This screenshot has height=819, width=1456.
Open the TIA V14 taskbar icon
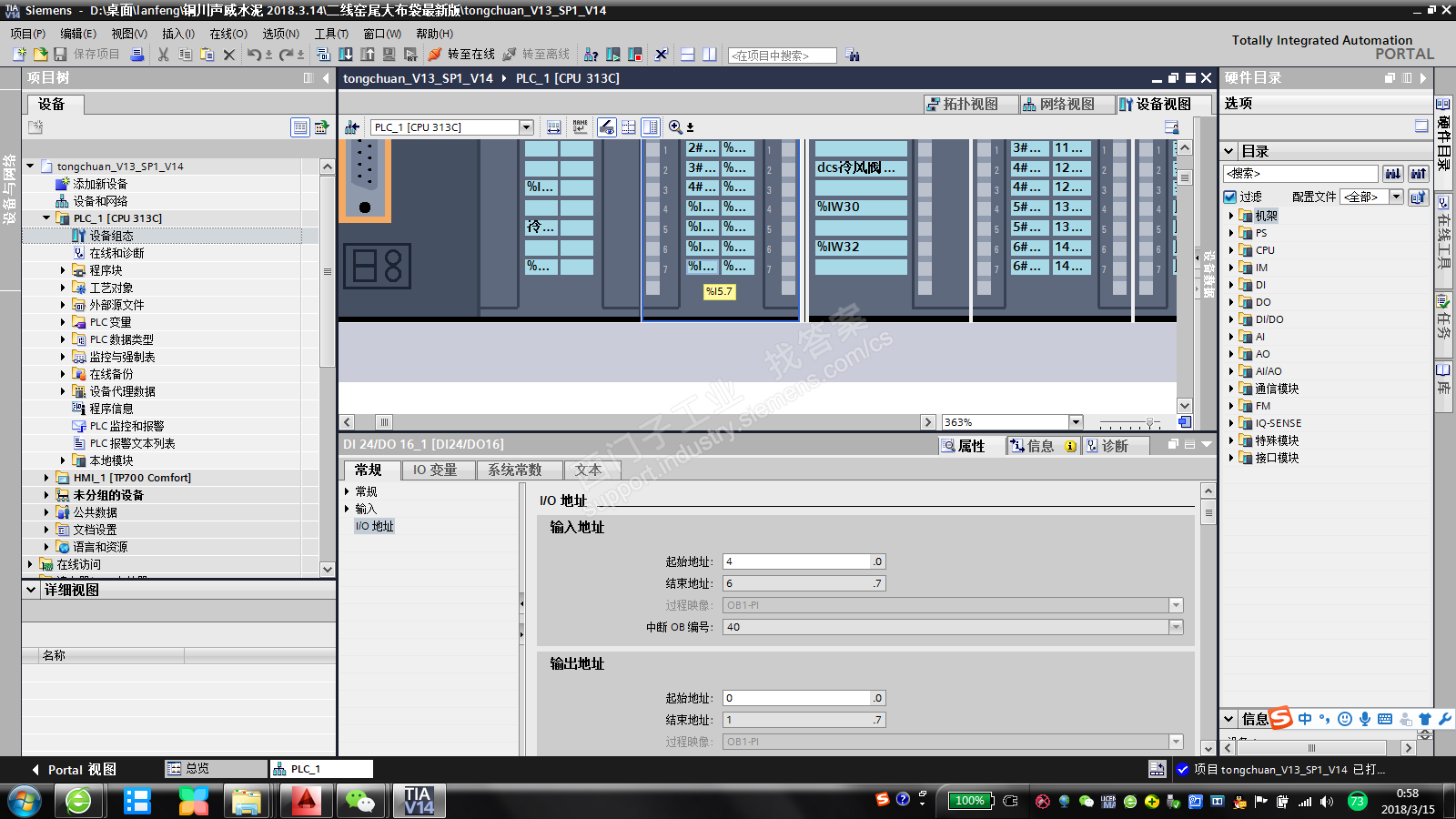point(419,801)
